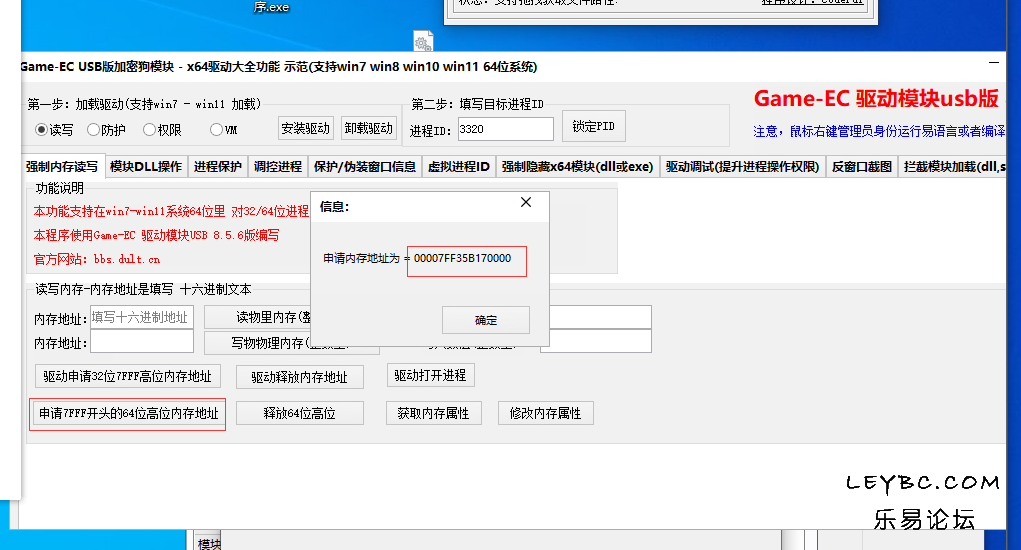Click the 获取内存属性 button
The height and width of the screenshot is (550, 1021).
pyautogui.click(x=434, y=413)
